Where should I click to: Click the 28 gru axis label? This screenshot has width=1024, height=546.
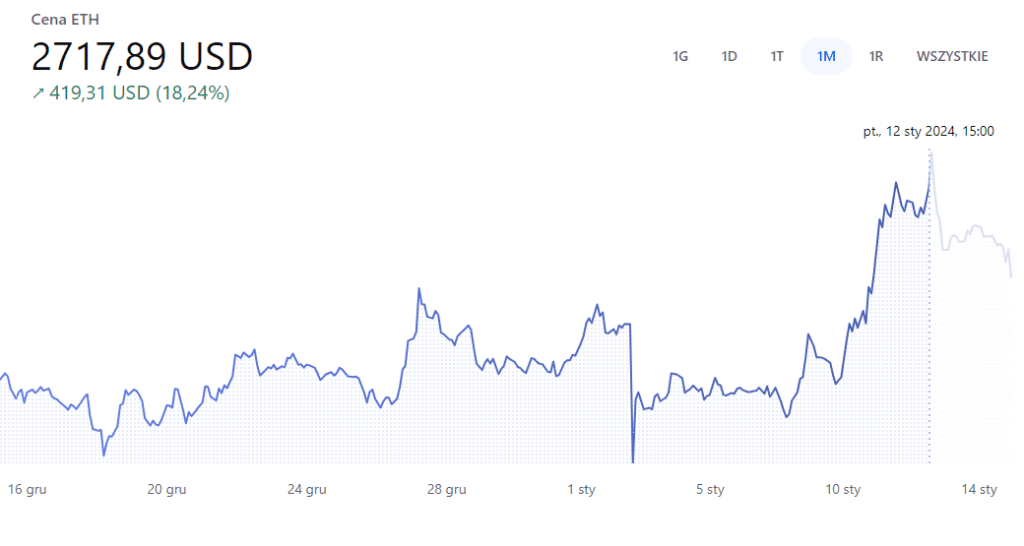click(x=447, y=489)
